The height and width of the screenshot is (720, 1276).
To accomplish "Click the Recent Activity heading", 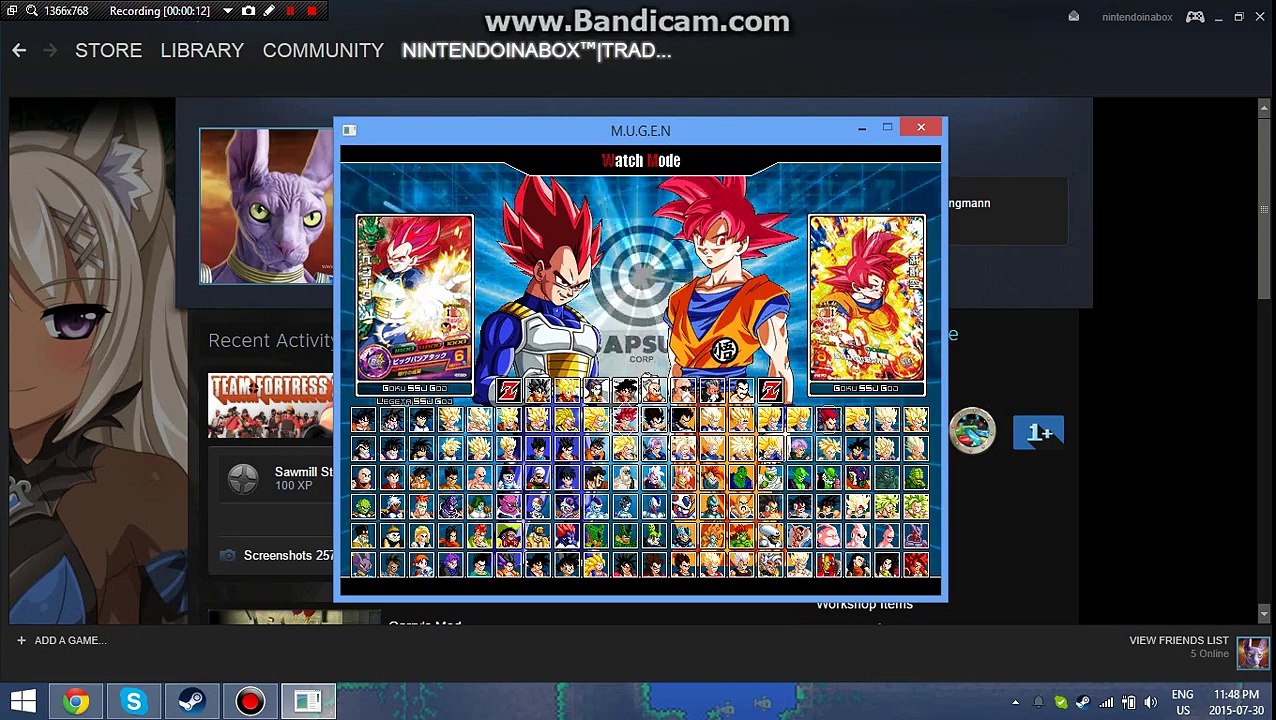I will tap(272, 341).
